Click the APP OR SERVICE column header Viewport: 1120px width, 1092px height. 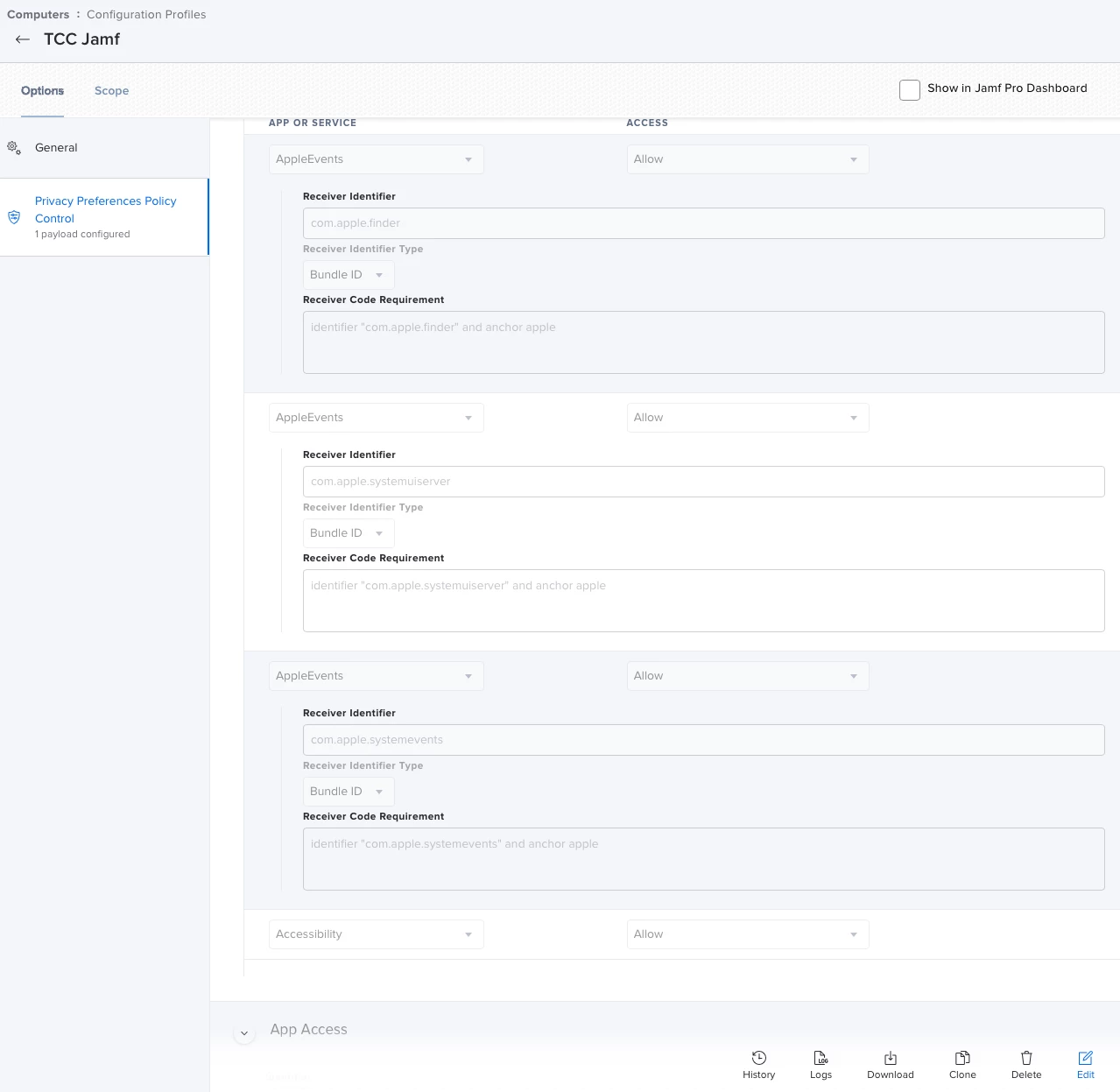[313, 123]
